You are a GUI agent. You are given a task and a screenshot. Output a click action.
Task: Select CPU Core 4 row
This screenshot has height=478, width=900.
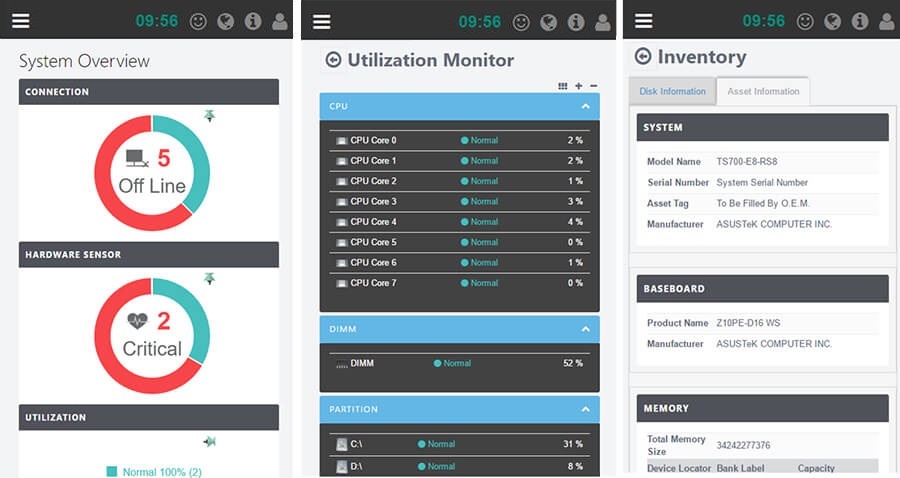460,222
